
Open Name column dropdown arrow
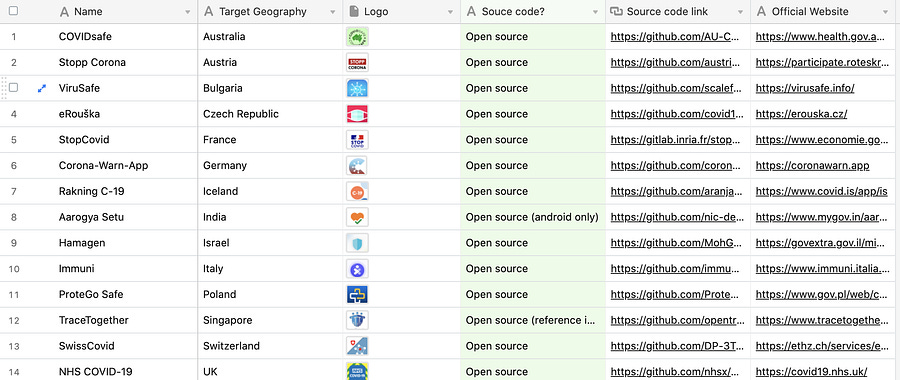pyautogui.click(x=188, y=12)
